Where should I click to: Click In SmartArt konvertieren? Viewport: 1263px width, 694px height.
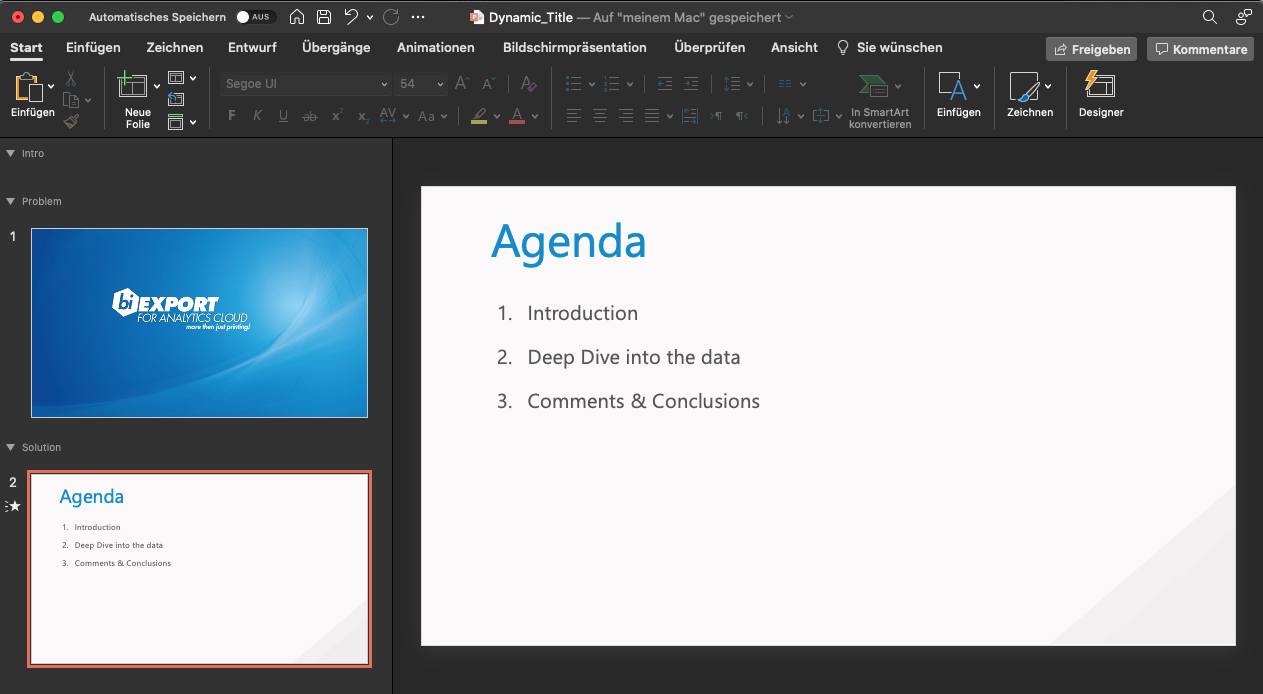(x=880, y=100)
